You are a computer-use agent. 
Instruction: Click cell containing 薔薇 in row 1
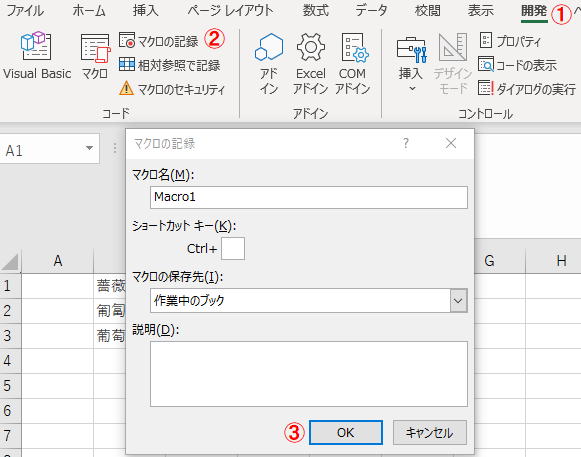click(110, 286)
